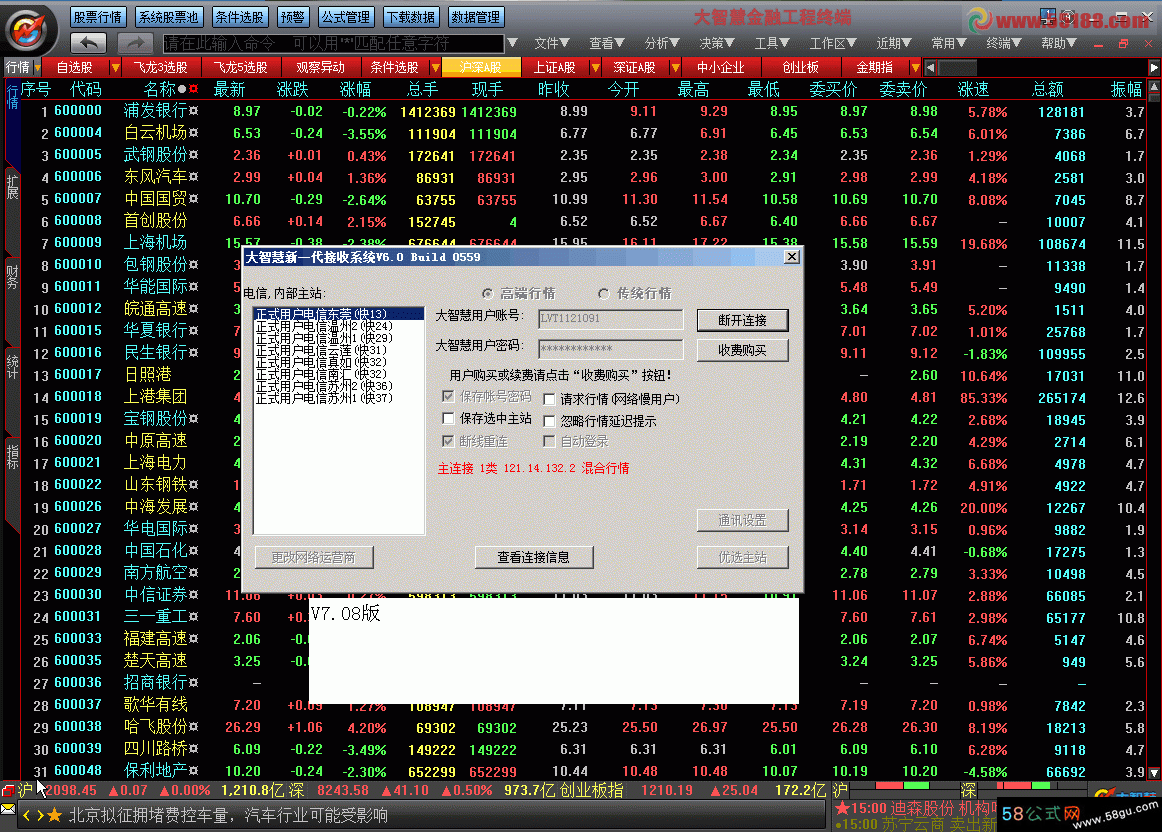Click the round Dazhihui logo icon
Viewport: 1162px width, 832px height.
(x=27, y=30)
